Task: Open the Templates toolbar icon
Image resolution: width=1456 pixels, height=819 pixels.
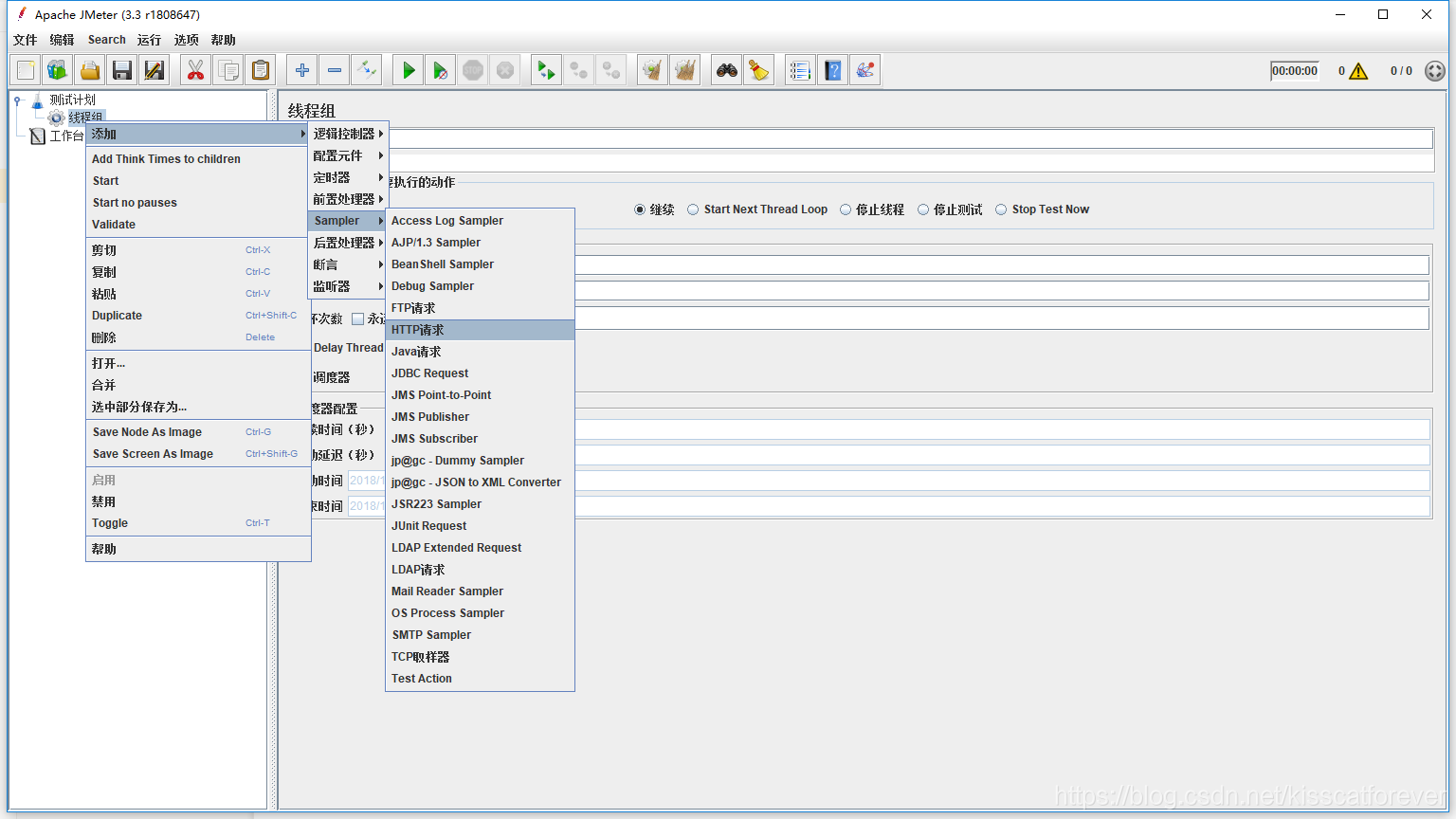Action: pyautogui.click(x=58, y=70)
